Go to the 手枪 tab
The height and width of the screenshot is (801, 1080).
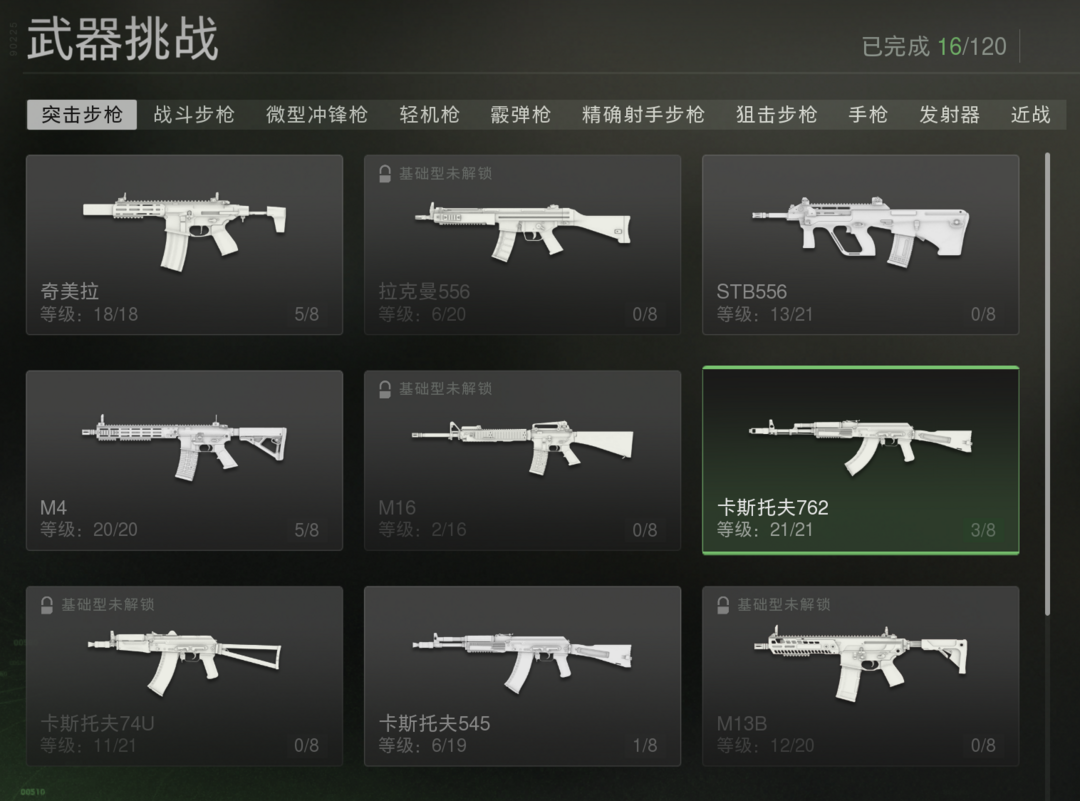point(868,114)
